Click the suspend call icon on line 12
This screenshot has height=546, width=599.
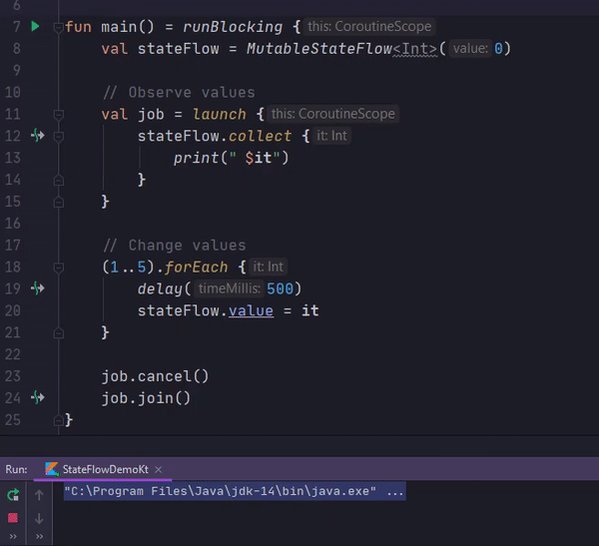37,136
